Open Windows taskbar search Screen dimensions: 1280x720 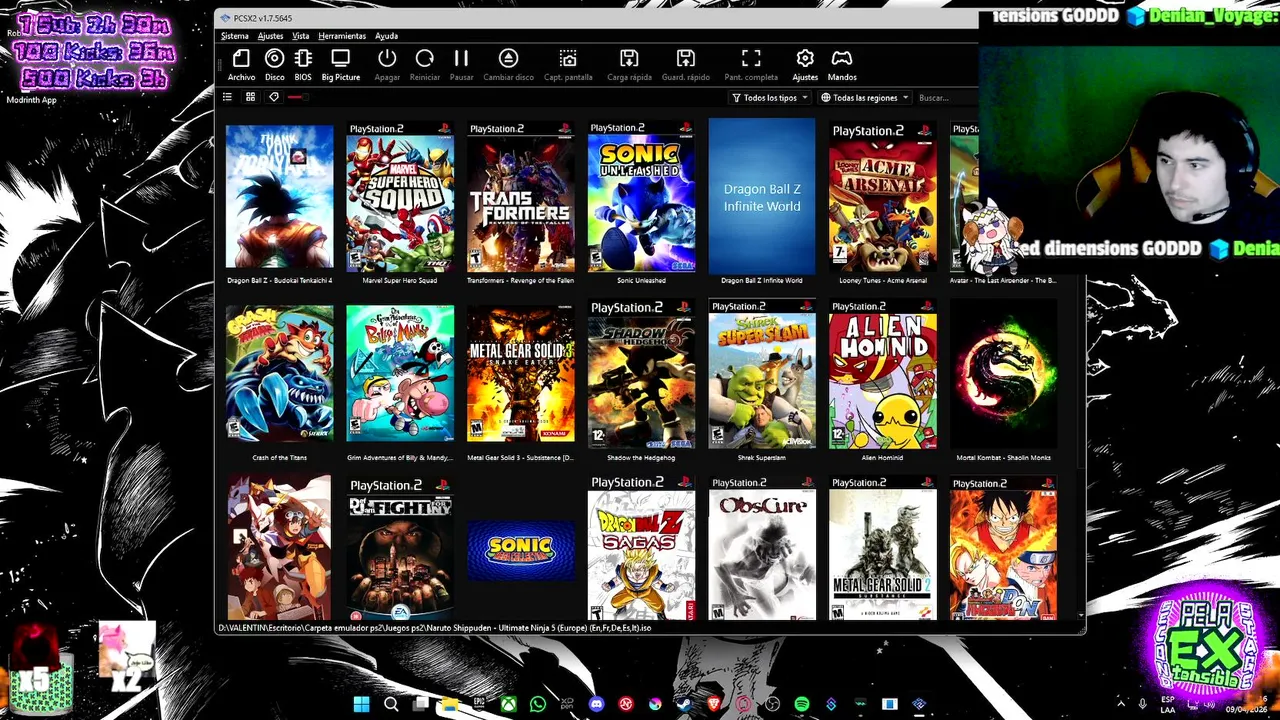(391, 705)
